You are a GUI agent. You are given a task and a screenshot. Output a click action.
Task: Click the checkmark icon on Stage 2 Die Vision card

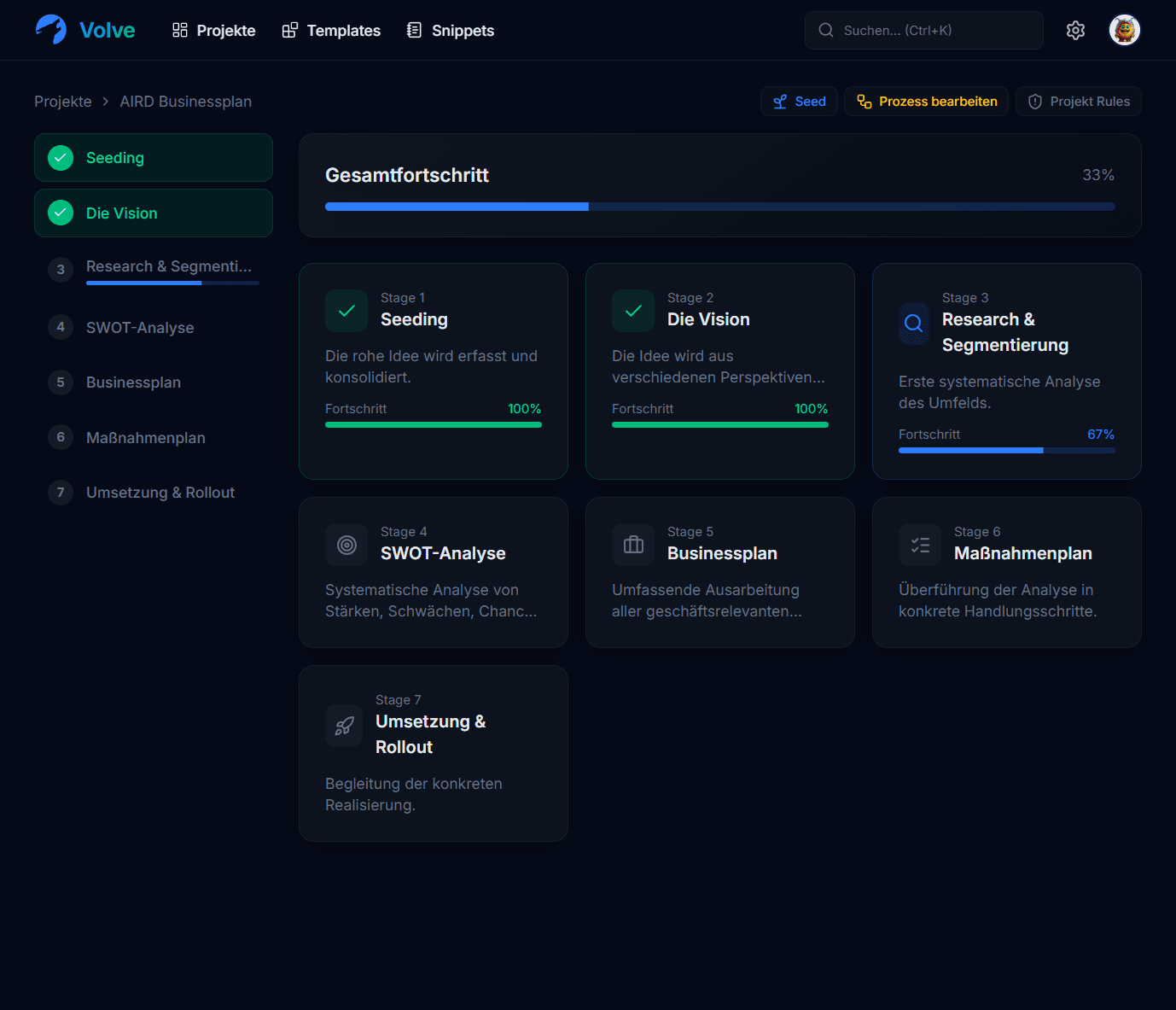coord(633,311)
